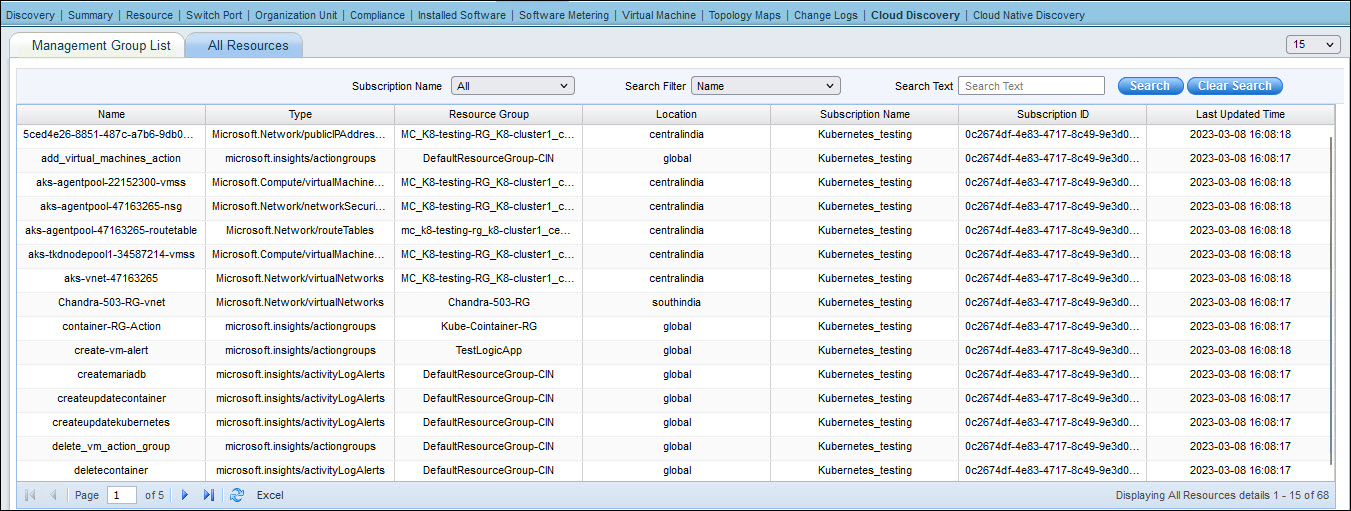Open the Compliance menu item
The image size is (1351, 511).
tap(377, 15)
